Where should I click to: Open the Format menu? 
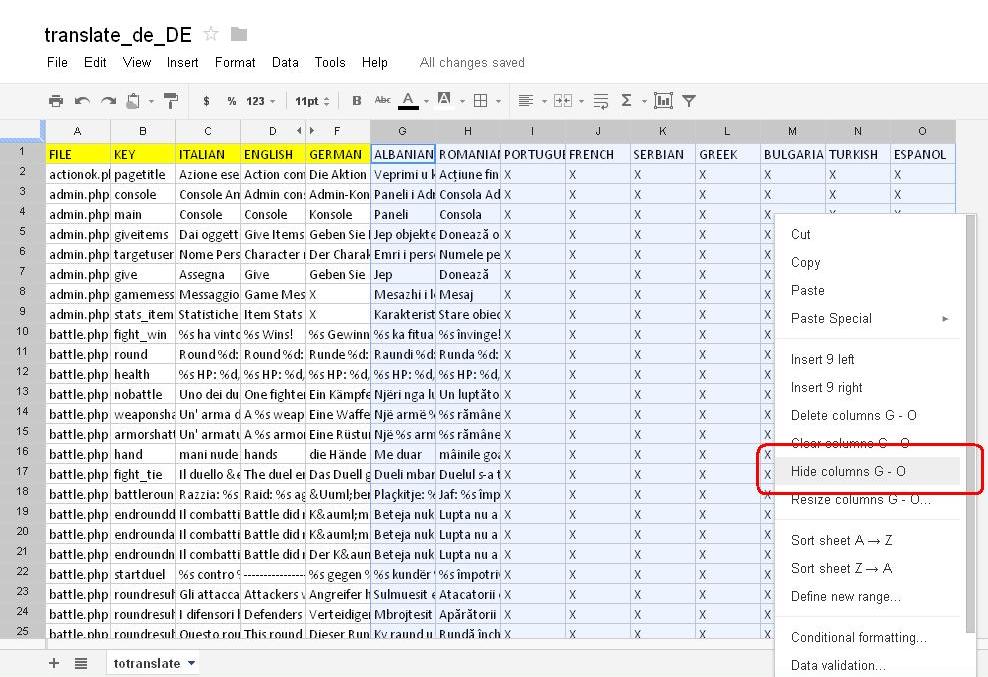[x=235, y=62]
